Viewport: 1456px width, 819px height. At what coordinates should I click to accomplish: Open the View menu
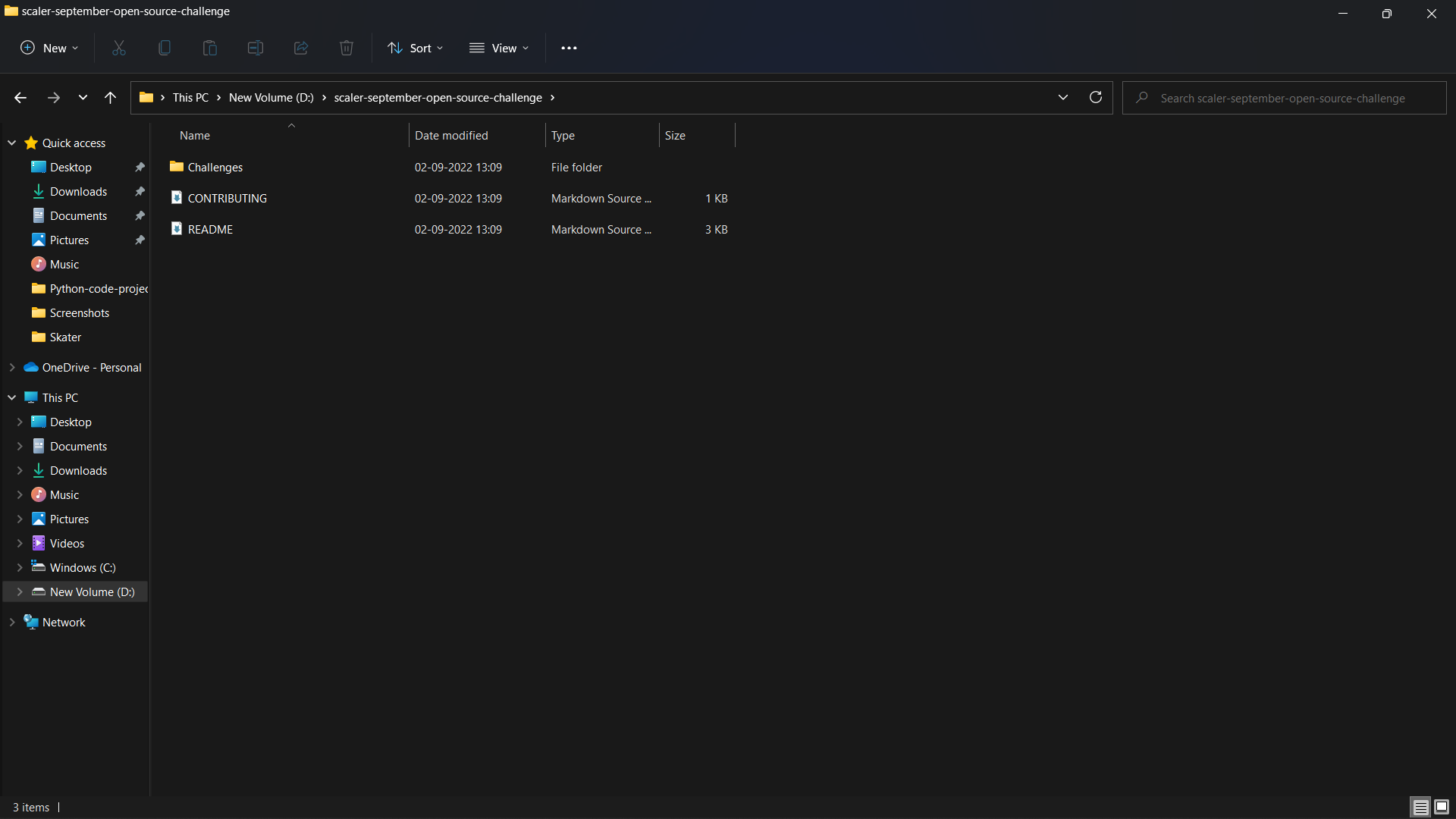coord(499,48)
